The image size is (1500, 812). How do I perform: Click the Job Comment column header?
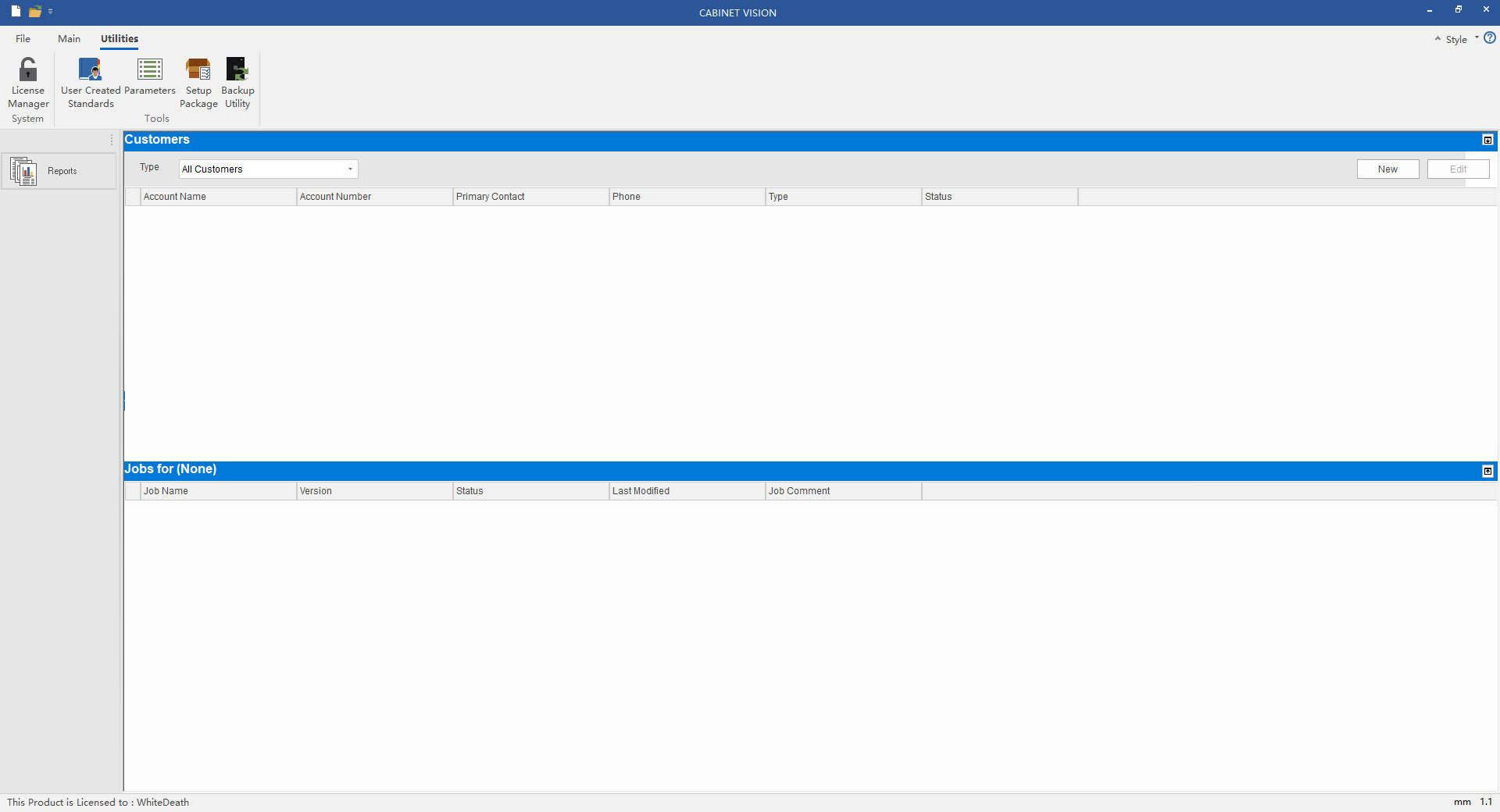[x=844, y=491]
